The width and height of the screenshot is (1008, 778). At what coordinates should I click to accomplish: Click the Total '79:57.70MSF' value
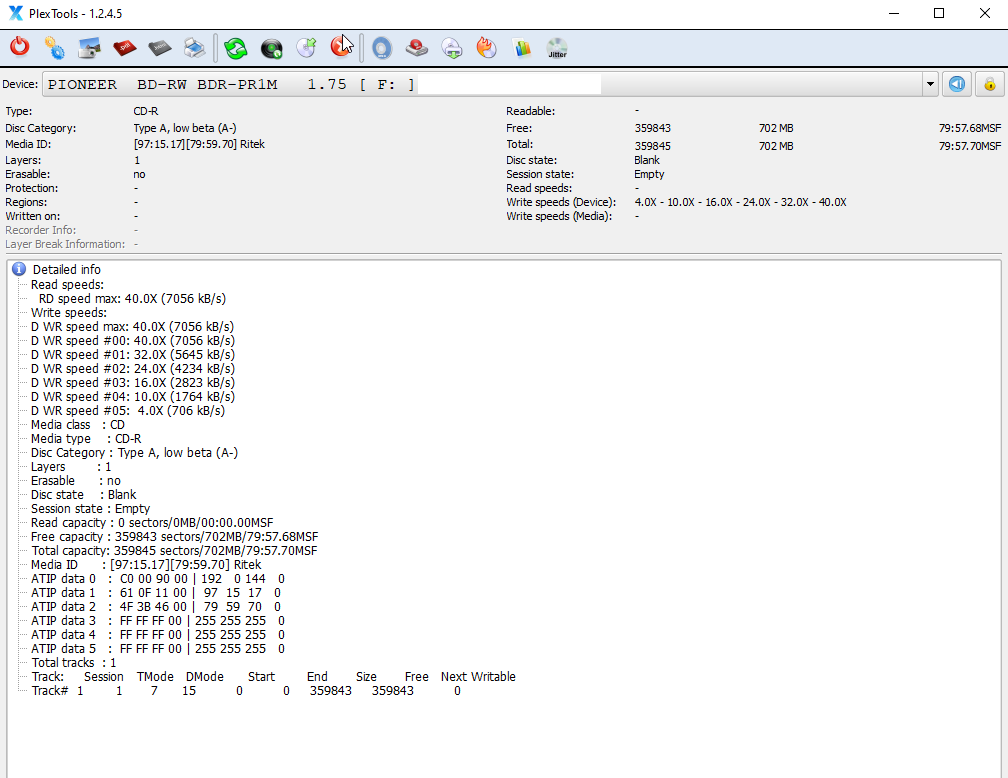tap(969, 146)
